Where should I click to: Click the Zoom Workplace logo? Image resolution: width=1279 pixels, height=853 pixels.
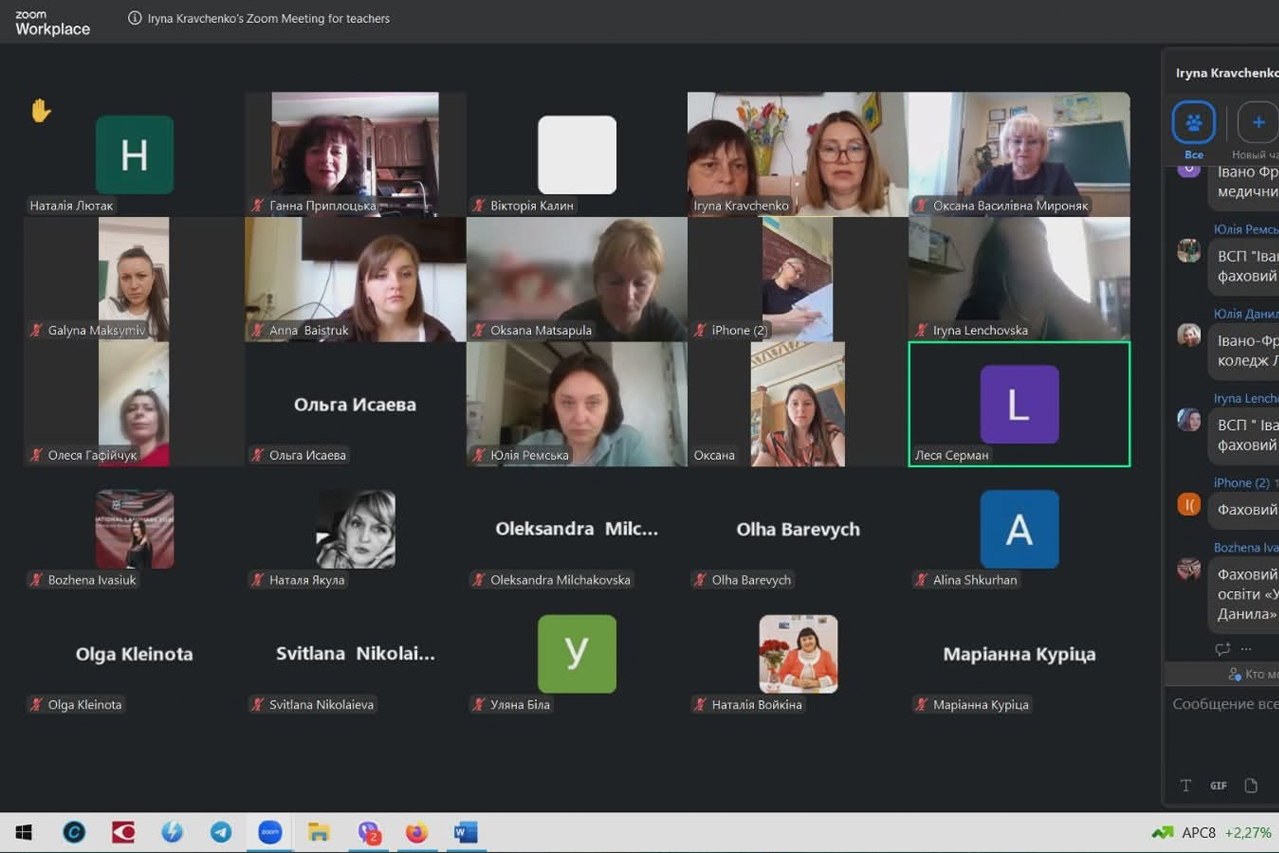point(52,24)
